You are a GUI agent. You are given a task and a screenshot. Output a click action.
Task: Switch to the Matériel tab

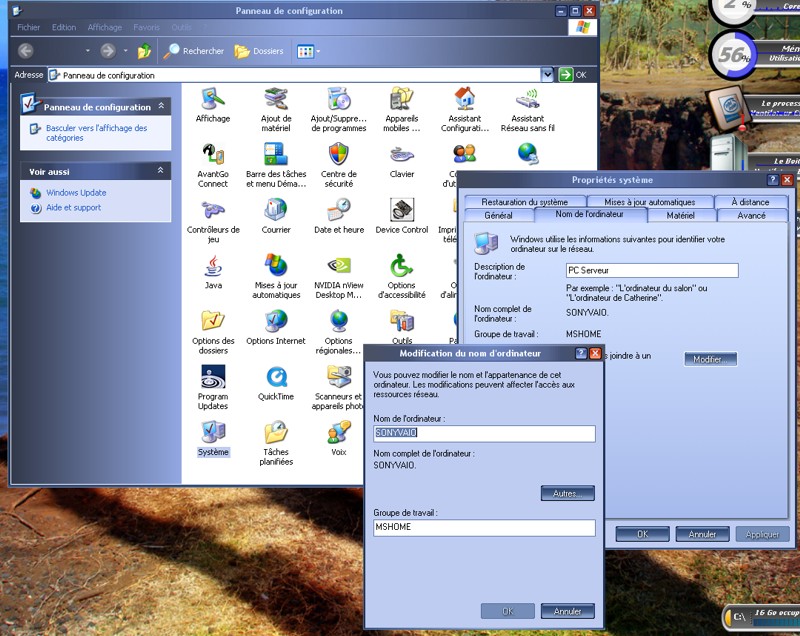(x=680, y=215)
